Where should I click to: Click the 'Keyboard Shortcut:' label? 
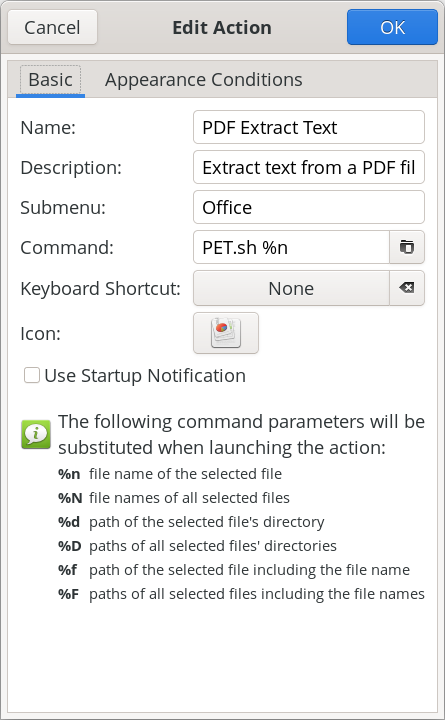click(x=101, y=289)
